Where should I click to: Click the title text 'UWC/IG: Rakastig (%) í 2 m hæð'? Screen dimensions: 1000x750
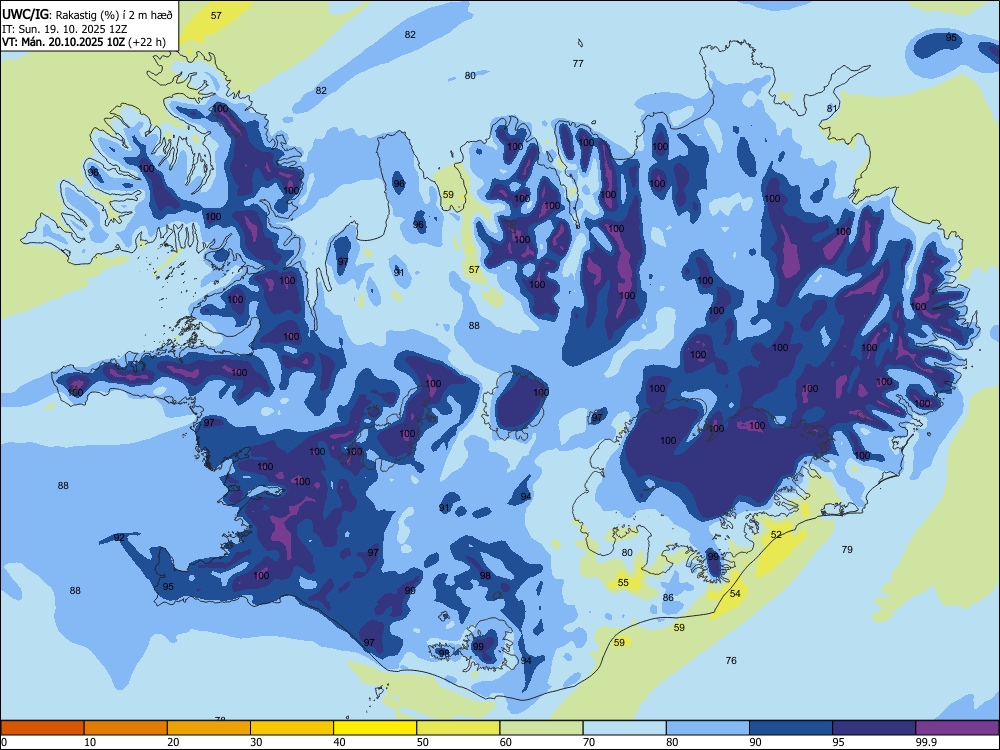pos(87,15)
